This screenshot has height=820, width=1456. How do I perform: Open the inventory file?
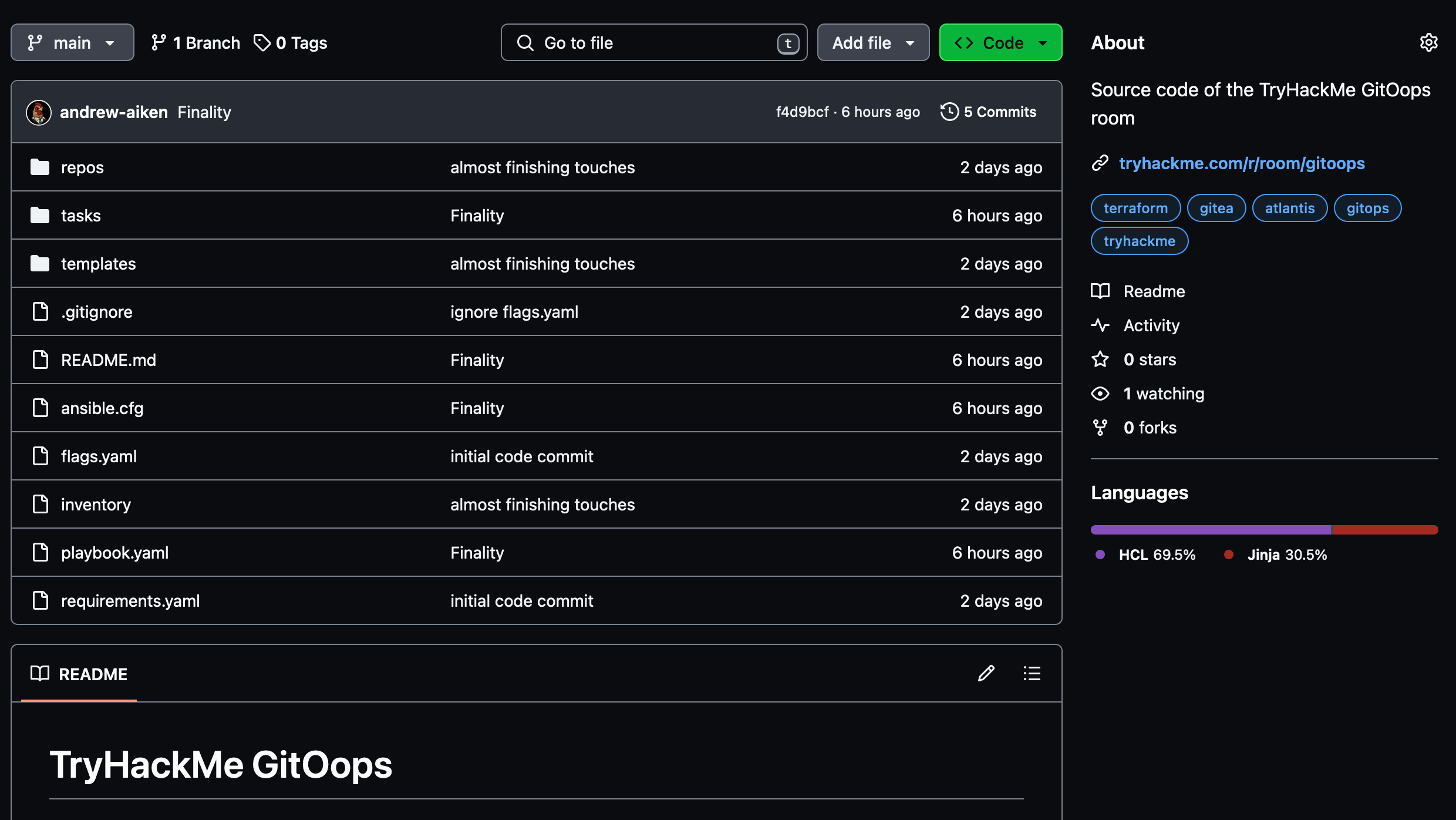point(96,505)
